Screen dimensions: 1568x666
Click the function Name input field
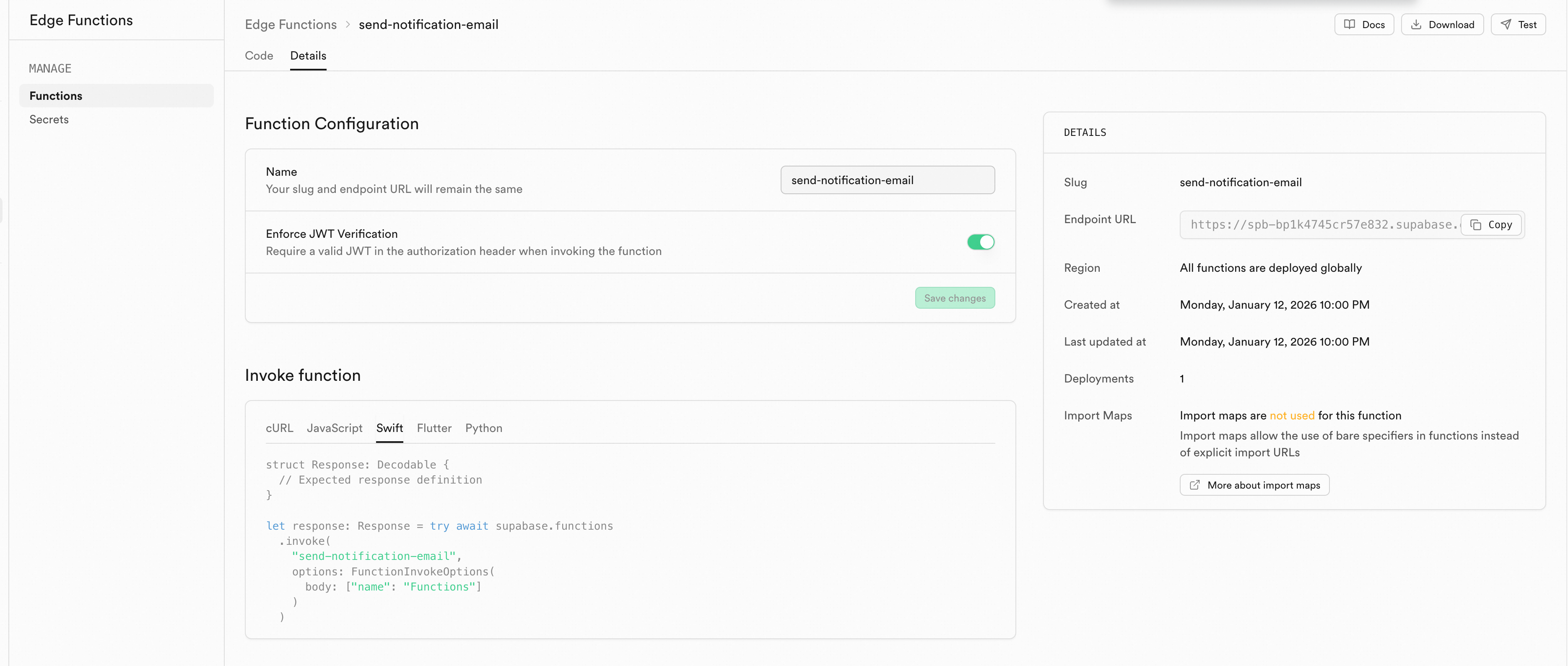tap(887, 180)
